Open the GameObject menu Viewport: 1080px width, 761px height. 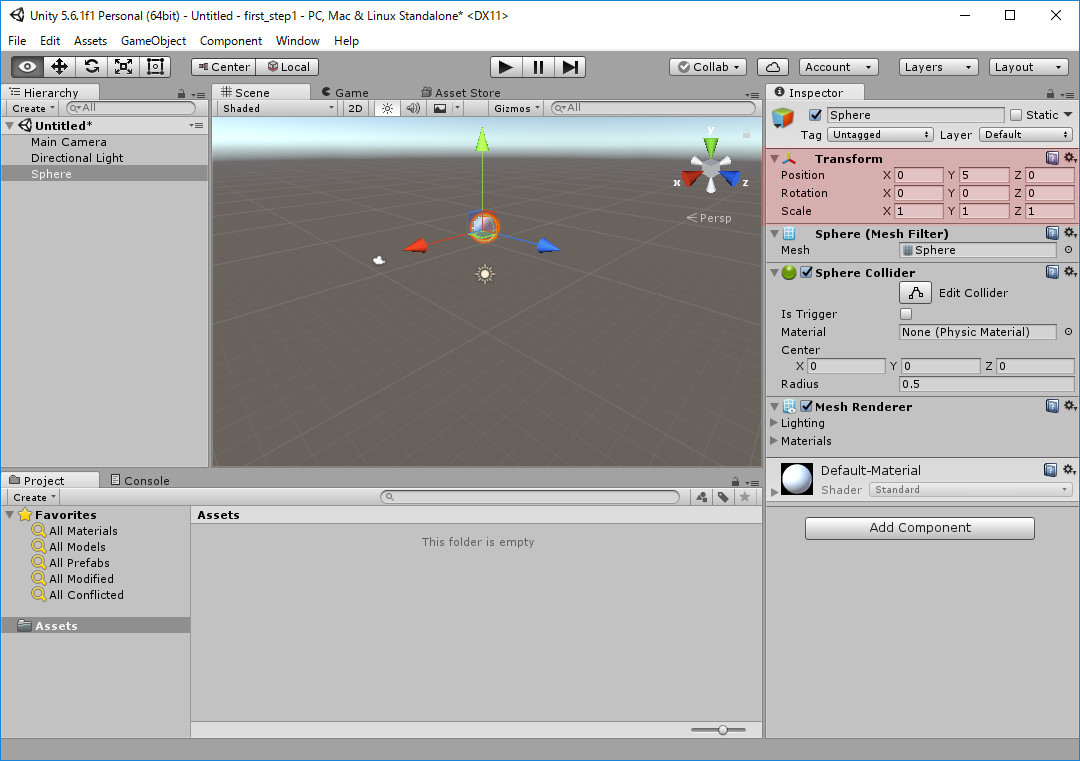point(153,41)
